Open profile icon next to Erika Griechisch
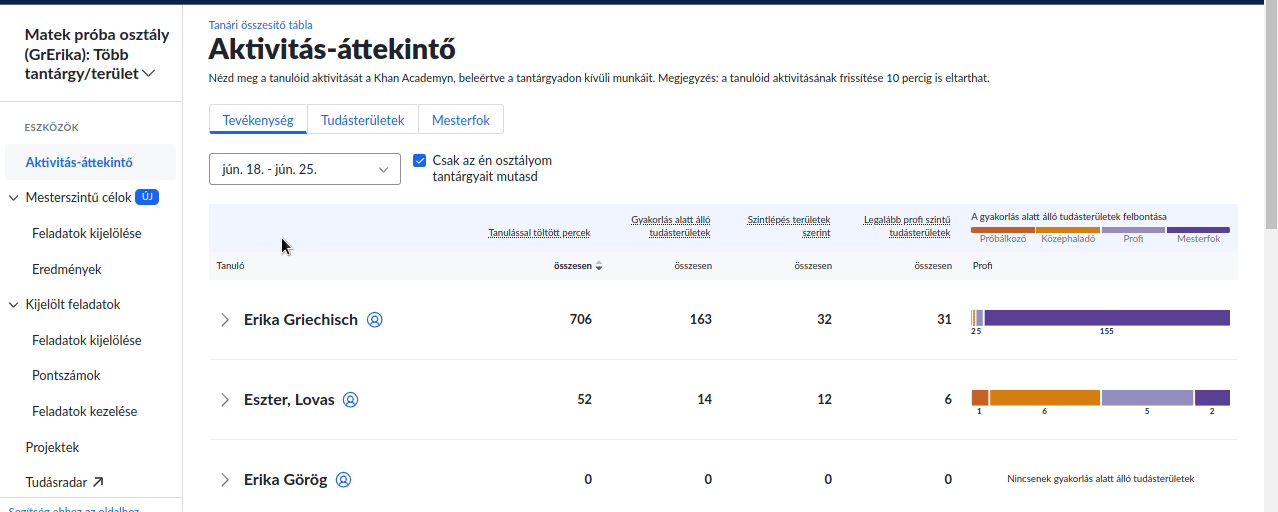The width and height of the screenshot is (1278, 512). click(x=375, y=320)
